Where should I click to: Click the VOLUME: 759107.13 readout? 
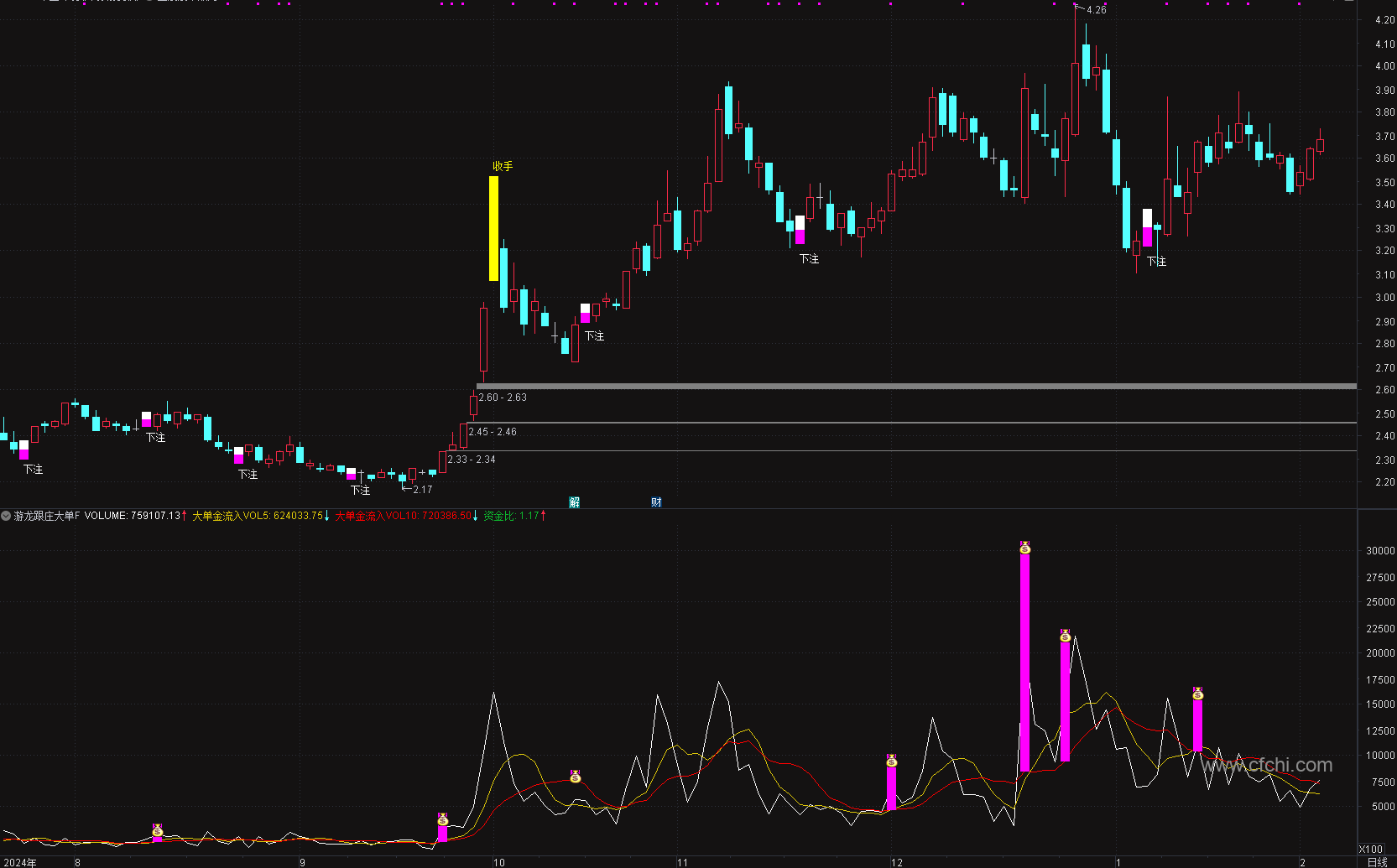pyautogui.click(x=133, y=516)
